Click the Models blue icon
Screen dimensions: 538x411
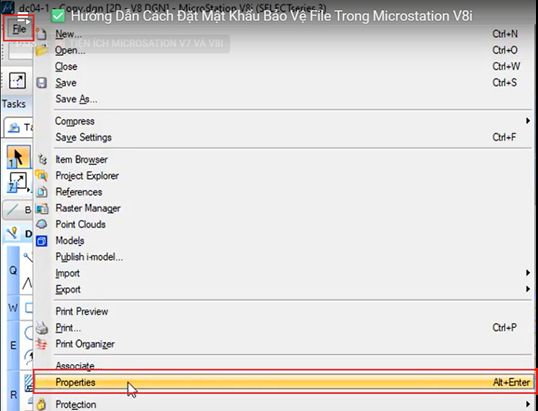[42, 241]
